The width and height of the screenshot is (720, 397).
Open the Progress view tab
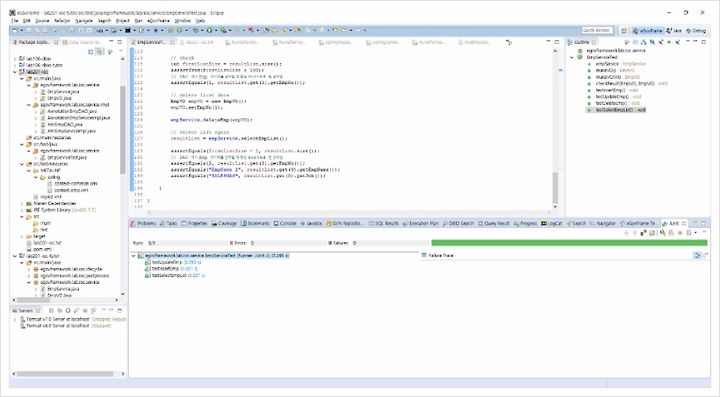[525, 223]
